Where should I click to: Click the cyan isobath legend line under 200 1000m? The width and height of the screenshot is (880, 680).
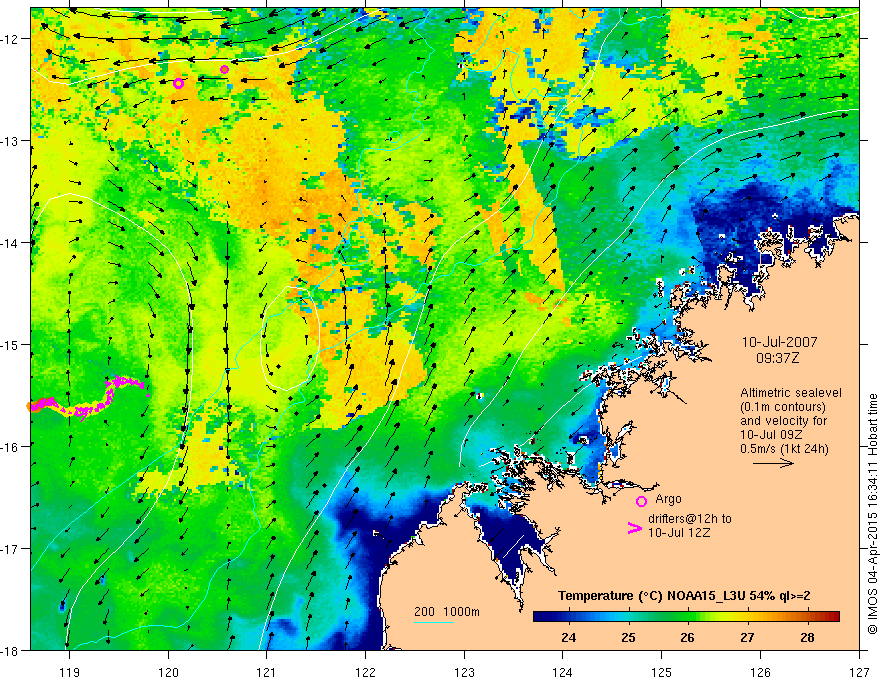click(434, 622)
